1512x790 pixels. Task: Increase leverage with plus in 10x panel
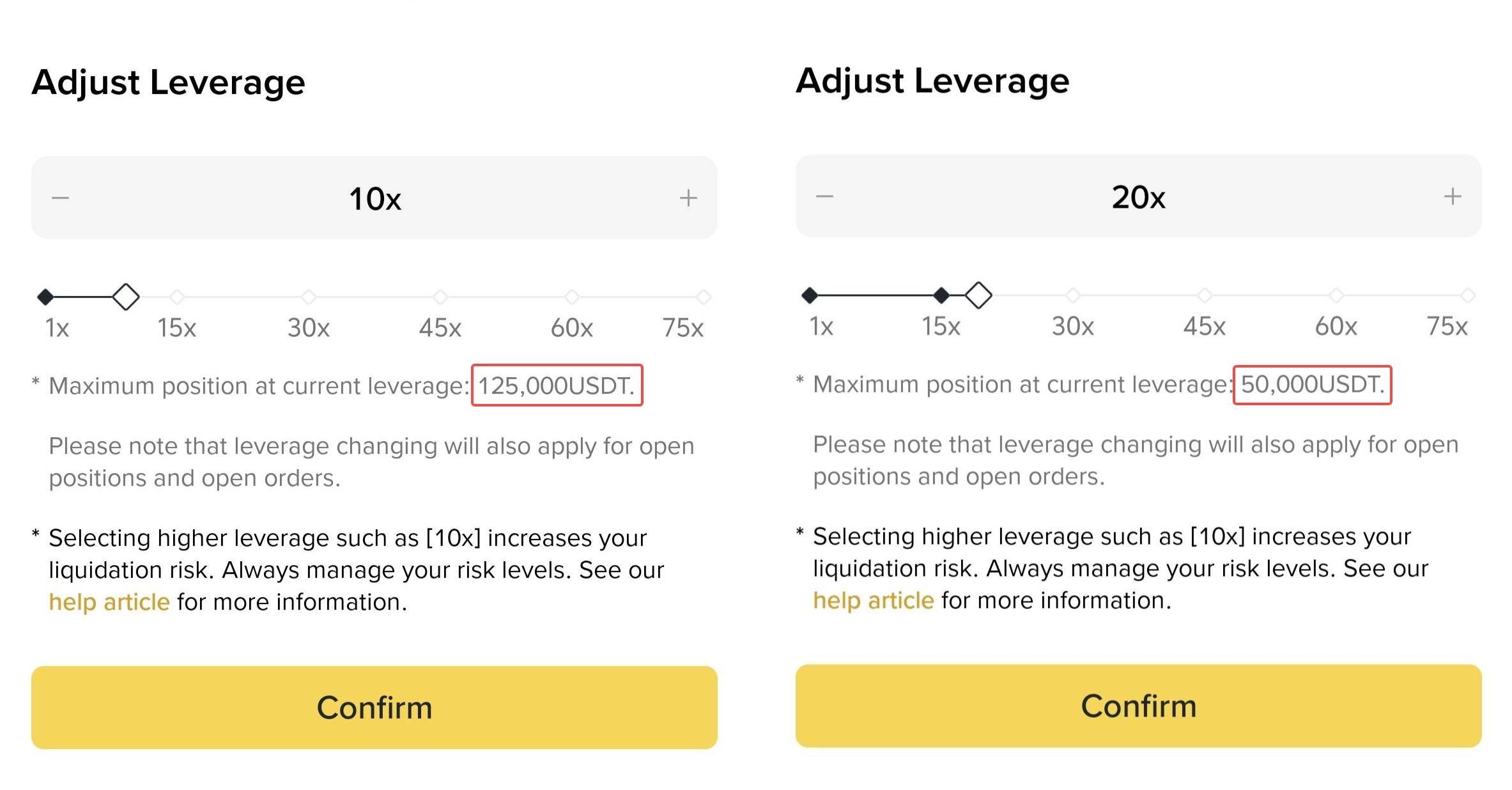click(x=688, y=198)
